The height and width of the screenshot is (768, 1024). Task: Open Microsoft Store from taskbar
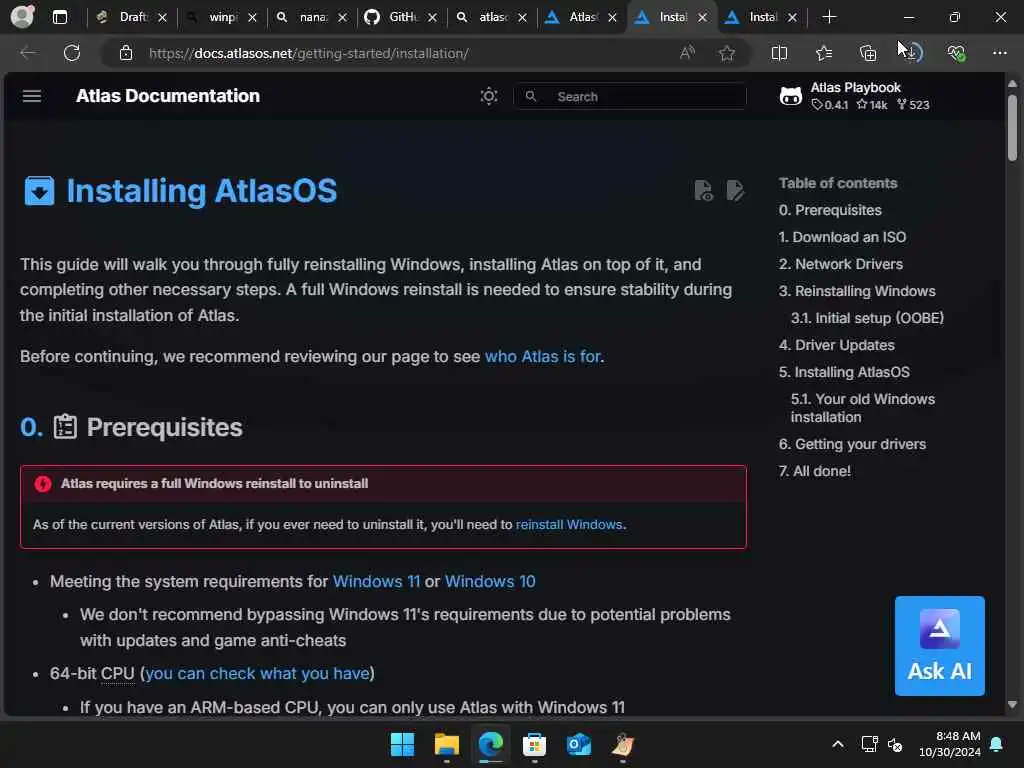[534, 744]
